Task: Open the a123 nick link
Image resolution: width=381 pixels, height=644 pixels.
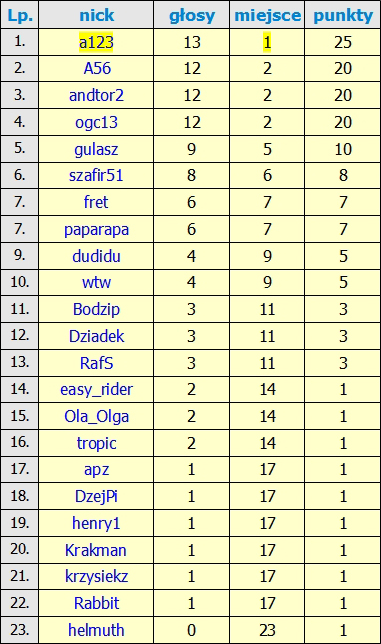Action: pyautogui.click(x=96, y=42)
